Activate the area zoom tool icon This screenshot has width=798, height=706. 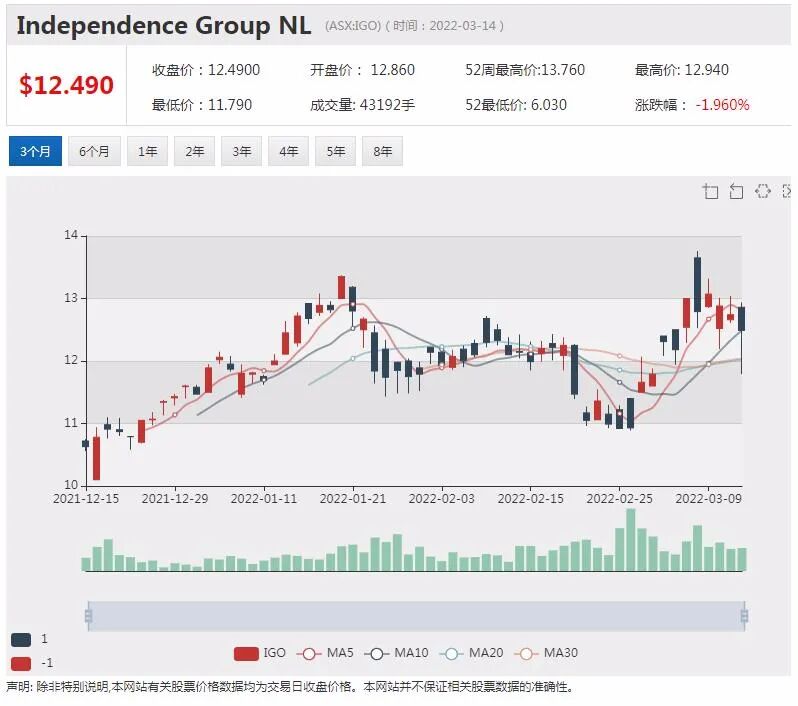click(x=710, y=191)
